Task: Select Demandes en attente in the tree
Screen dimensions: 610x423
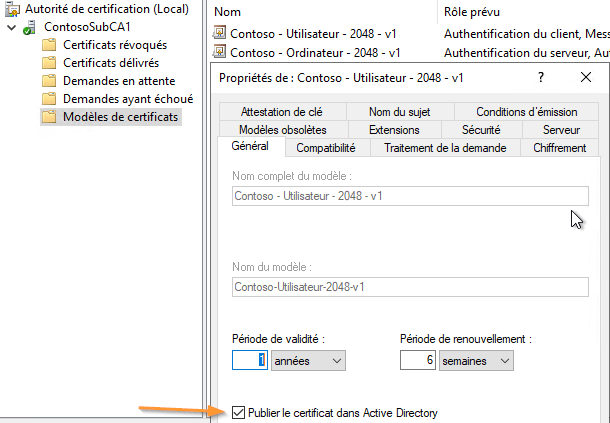Action: click(119, 81)
